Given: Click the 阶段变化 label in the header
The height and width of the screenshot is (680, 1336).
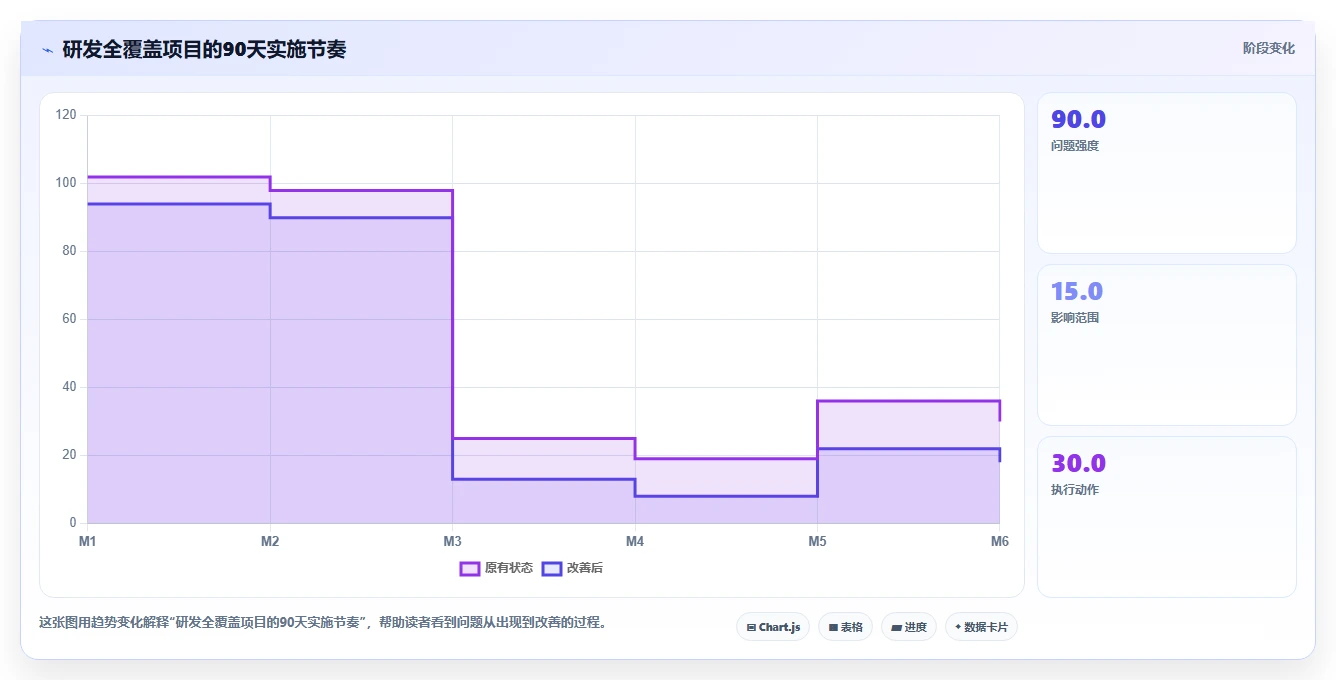Looking at the screenshot, I should pos(1268,48).
